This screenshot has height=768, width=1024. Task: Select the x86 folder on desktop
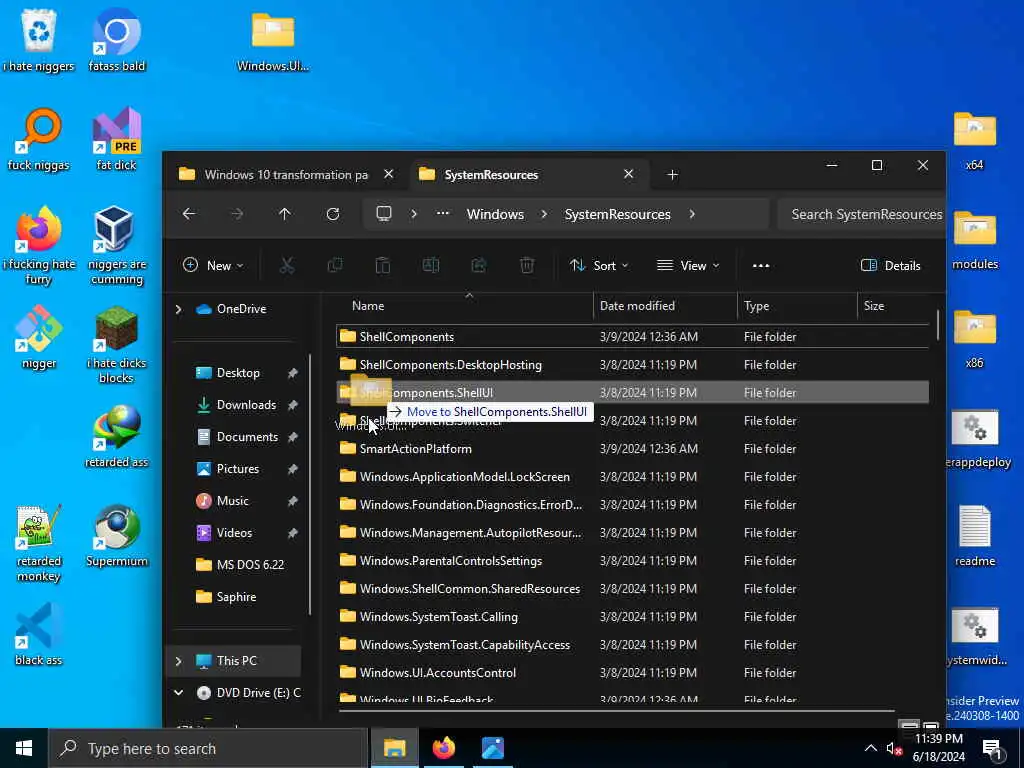[x=974, y=339]
